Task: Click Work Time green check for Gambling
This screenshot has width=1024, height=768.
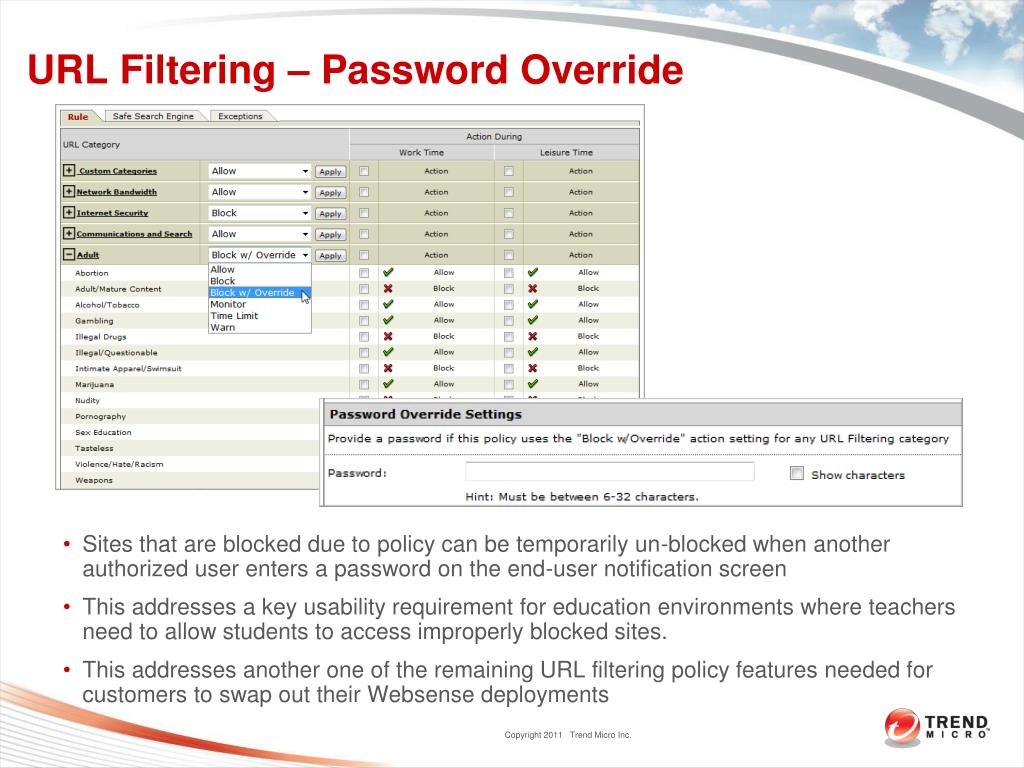Action: [388, 320]
